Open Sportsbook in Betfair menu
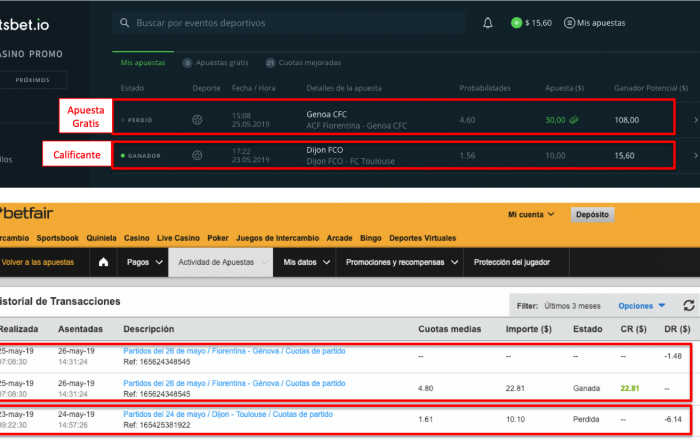Screen dimensions: 700x441 coord(58,238)
